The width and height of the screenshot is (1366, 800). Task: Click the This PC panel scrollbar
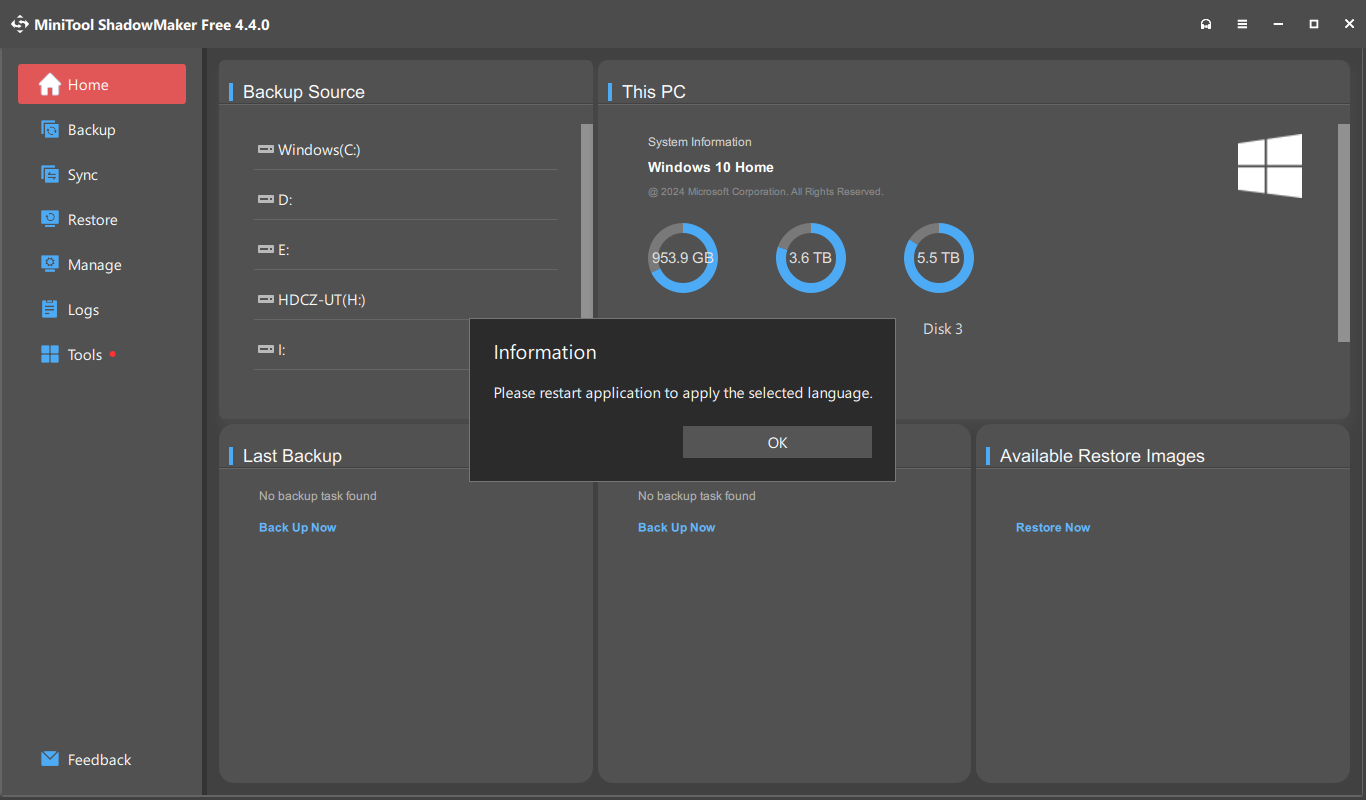pyautogui.click(x=1344, y=233)
